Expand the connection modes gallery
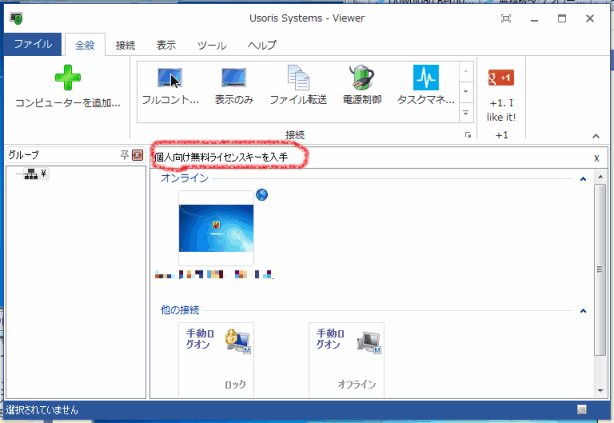 (466, 113)
